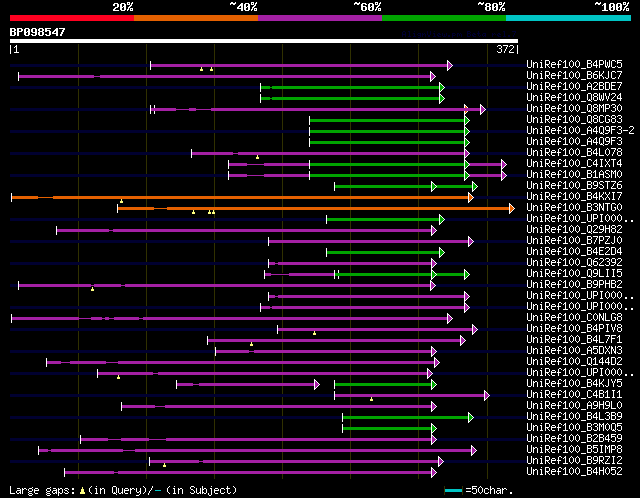Select the UniRef100_B3NTG0 label

point(574,207)
